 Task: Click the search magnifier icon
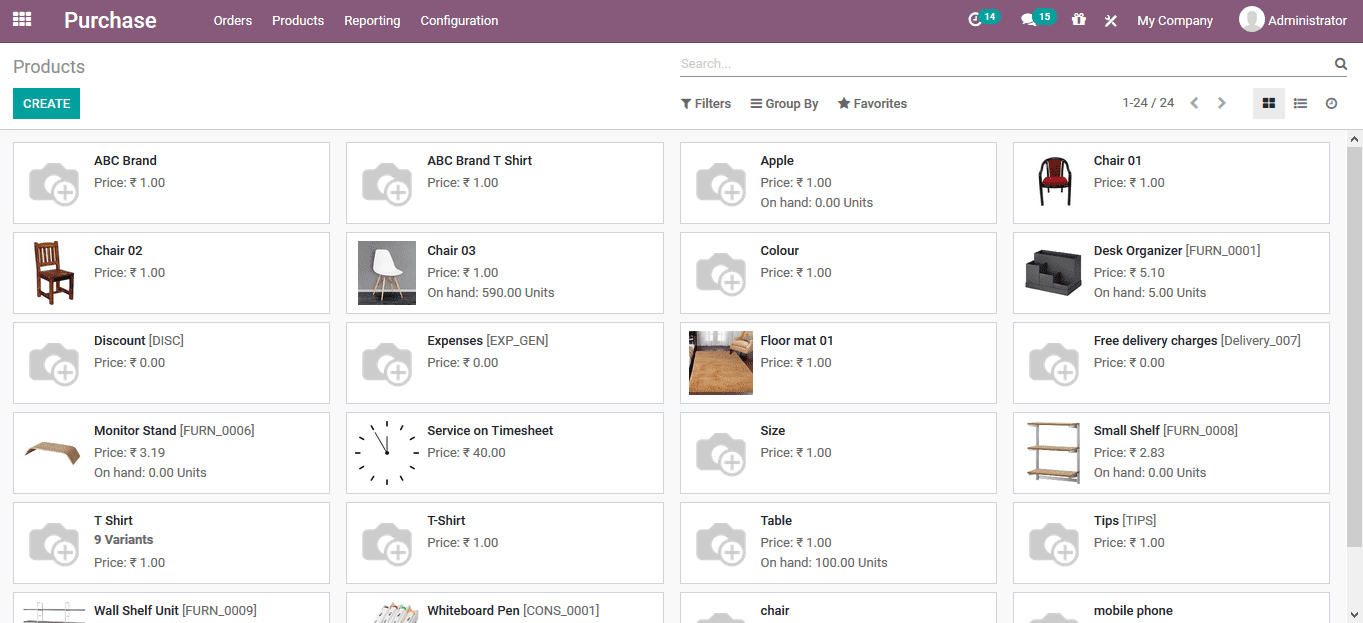coord(1340,63)
